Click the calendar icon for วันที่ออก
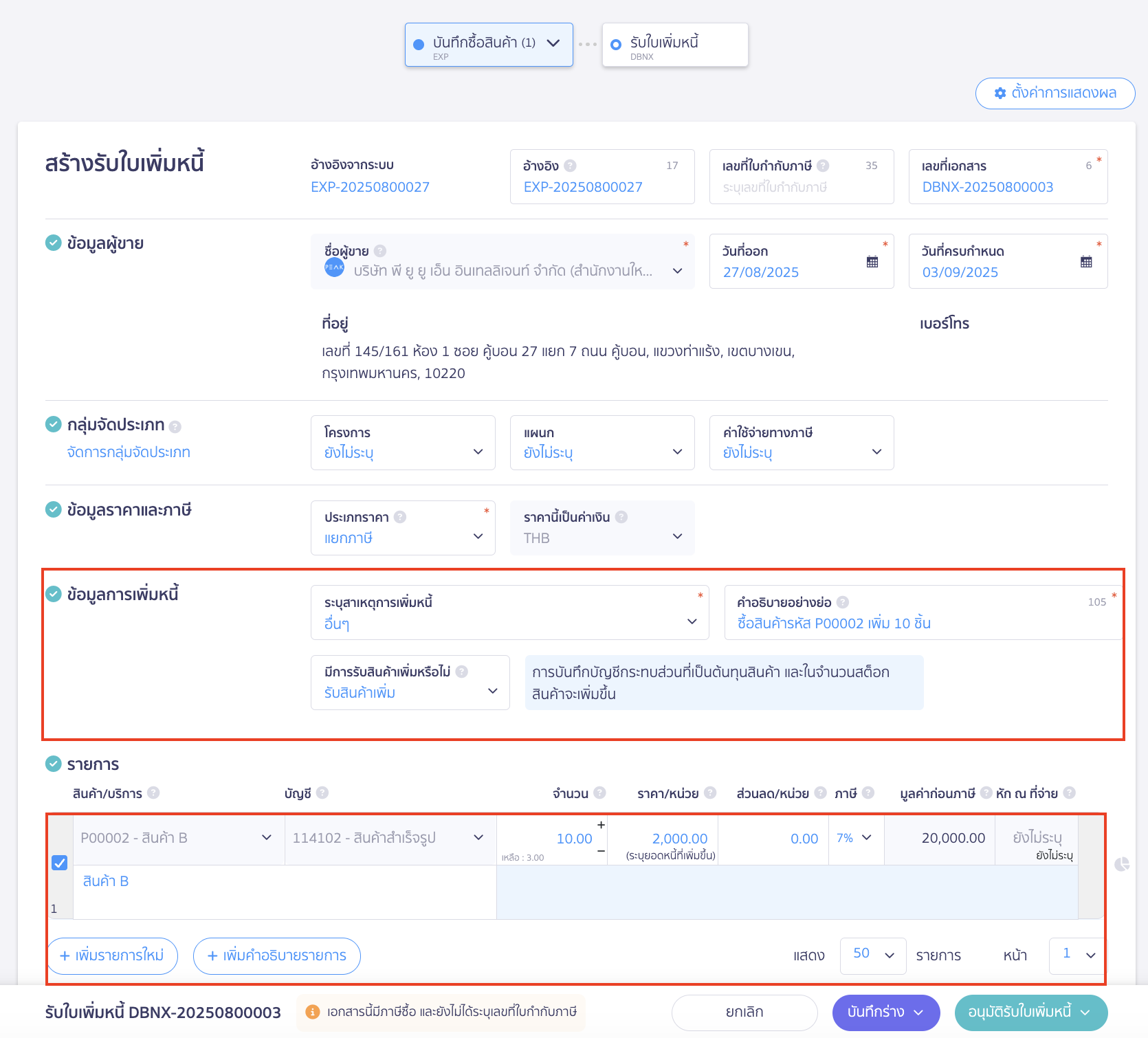Image resolution: width=1148 pixels, height=1038 pixels. pyautogui.click(x=872, y=262)
